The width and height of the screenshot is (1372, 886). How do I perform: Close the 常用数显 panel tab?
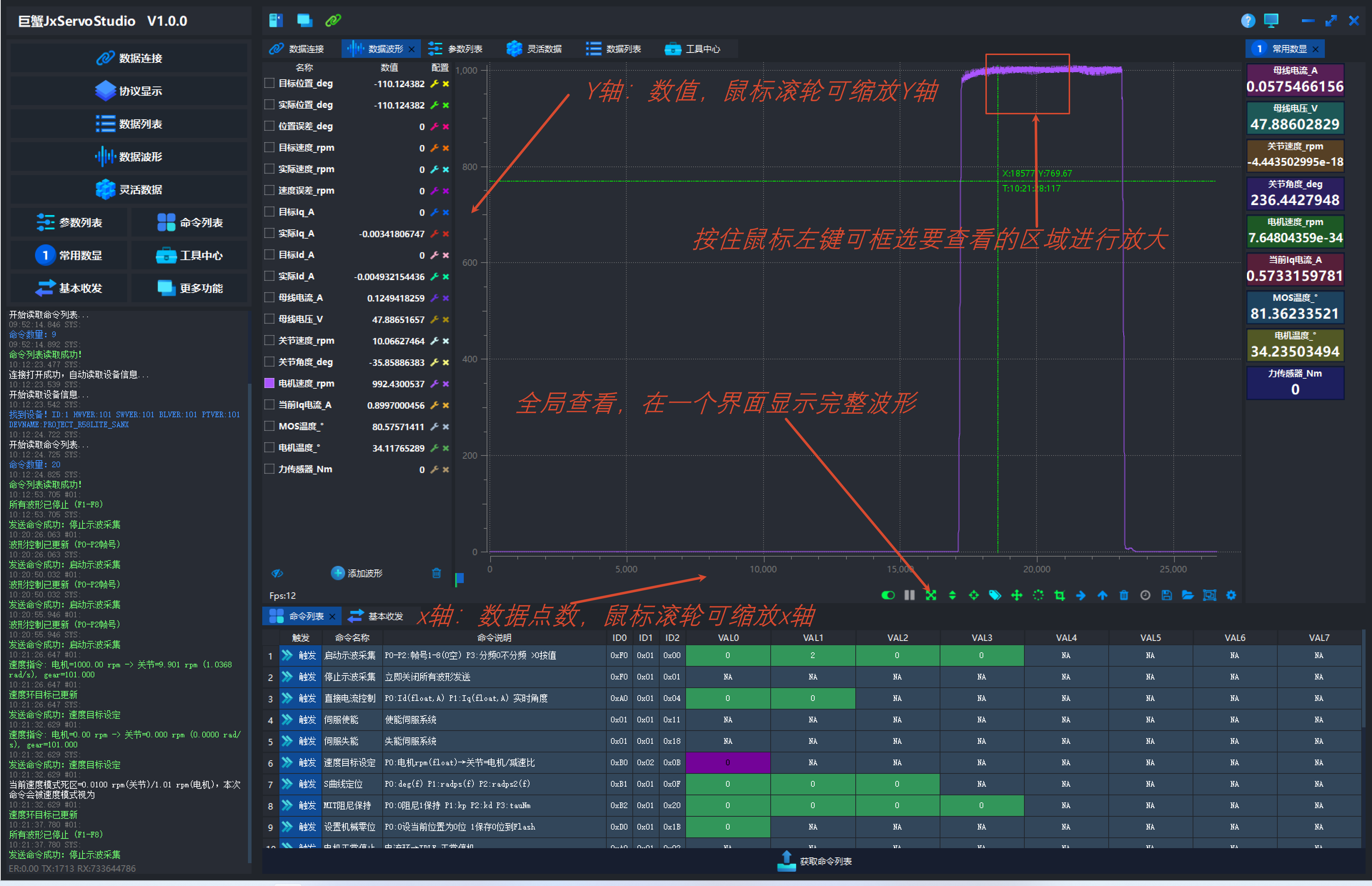point(1316,49)
